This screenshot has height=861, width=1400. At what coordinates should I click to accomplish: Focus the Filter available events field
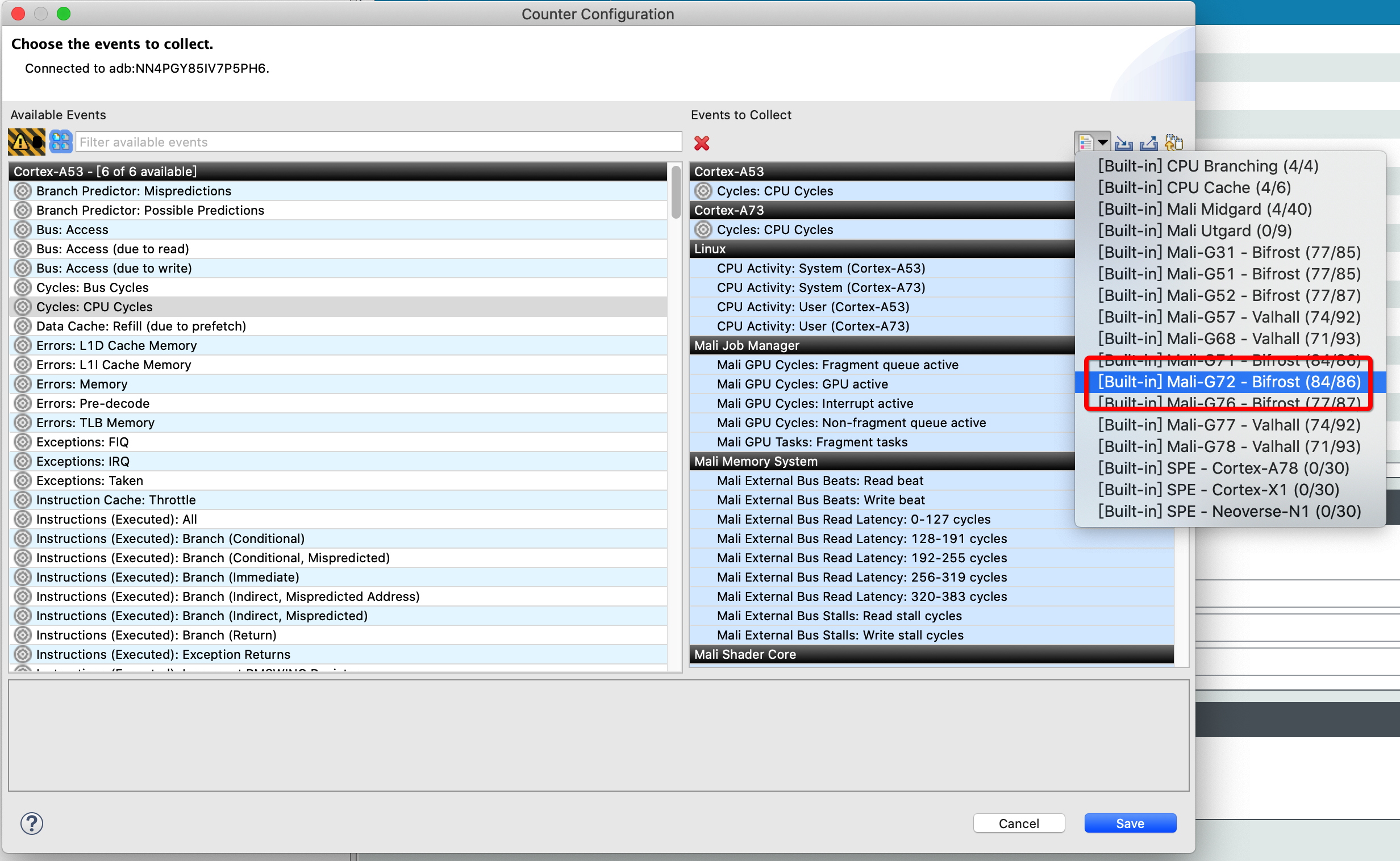378,142
